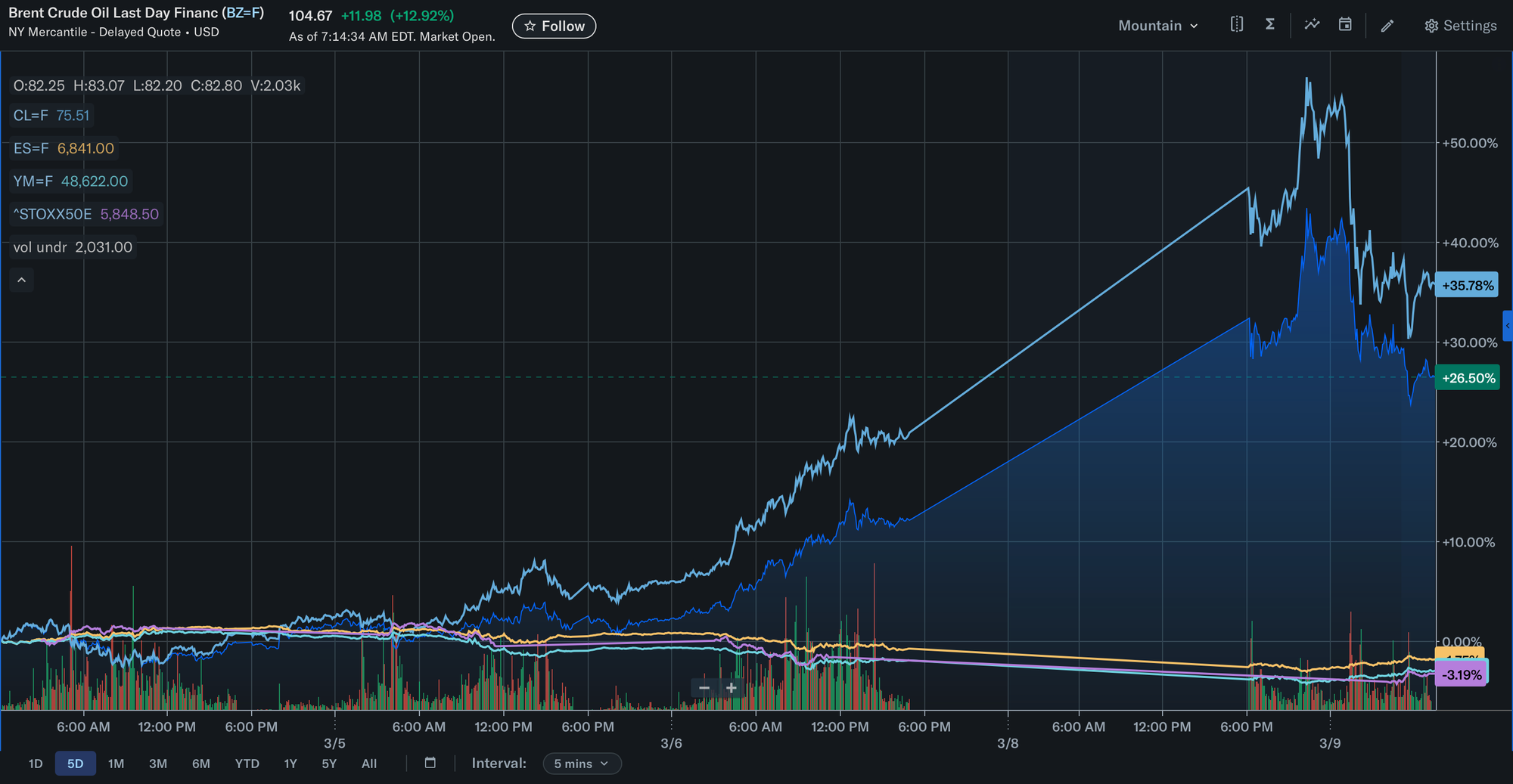
Task: Click the custom date calendar icon beside All
Action: (x=430, y=763)
